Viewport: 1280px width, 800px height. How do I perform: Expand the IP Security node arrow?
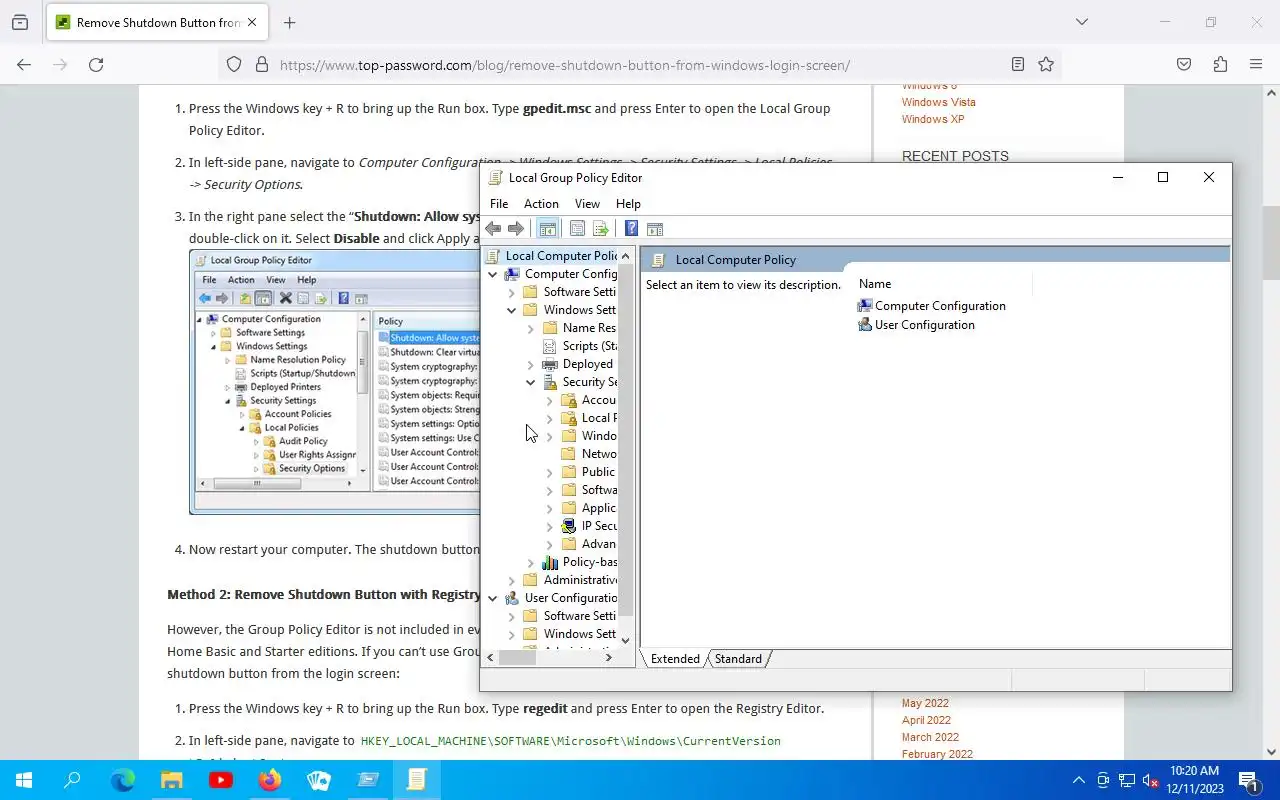pyautogui.click(x=549, y=526)
